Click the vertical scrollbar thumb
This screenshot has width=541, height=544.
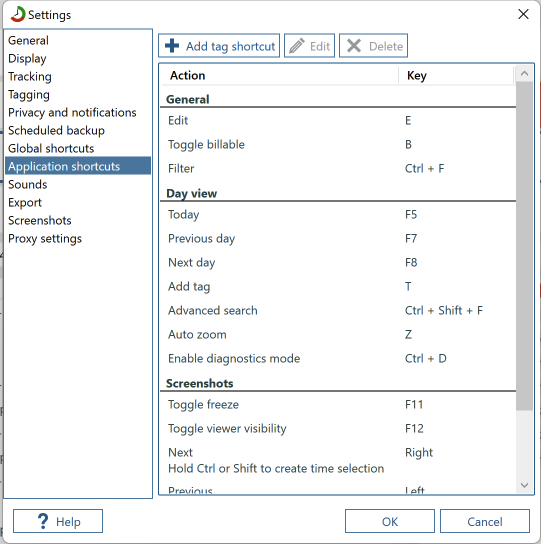pyautogui.click(x=524, y=246)
